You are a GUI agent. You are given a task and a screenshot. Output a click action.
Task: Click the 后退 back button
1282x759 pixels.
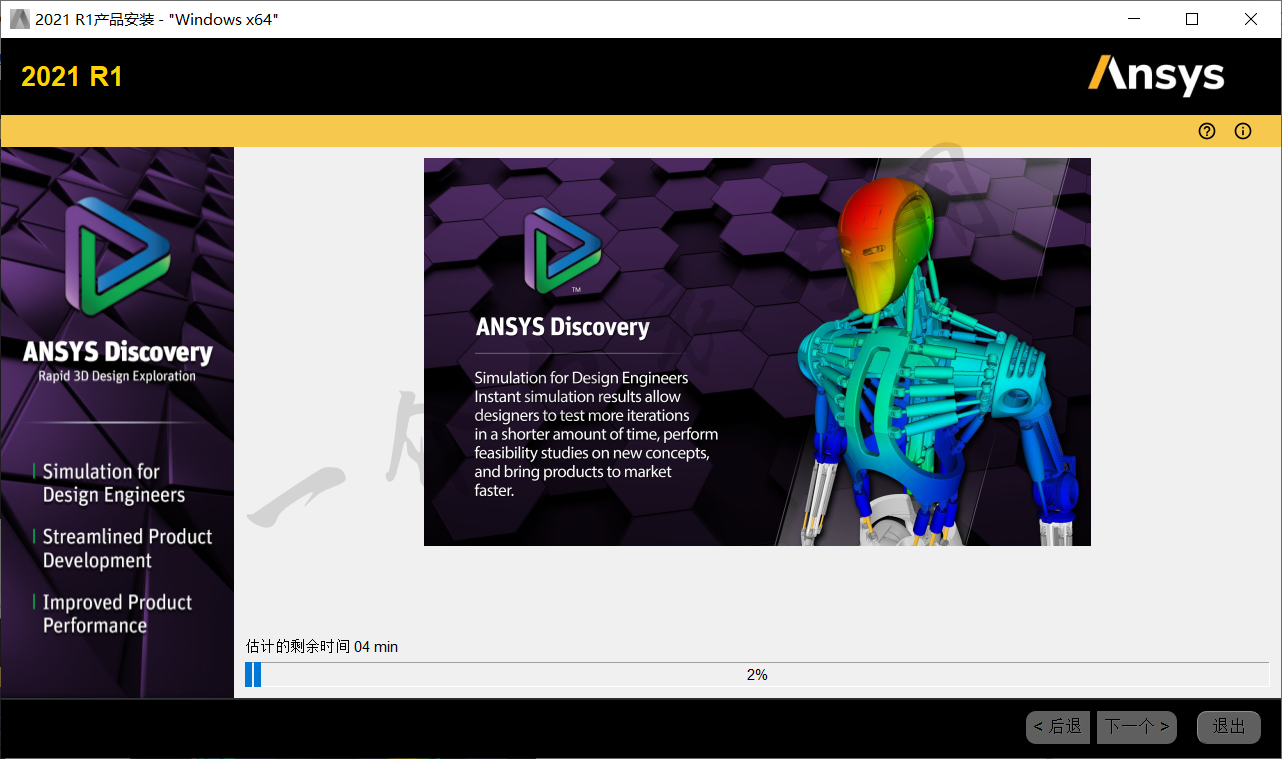(x=1058, y=727)
